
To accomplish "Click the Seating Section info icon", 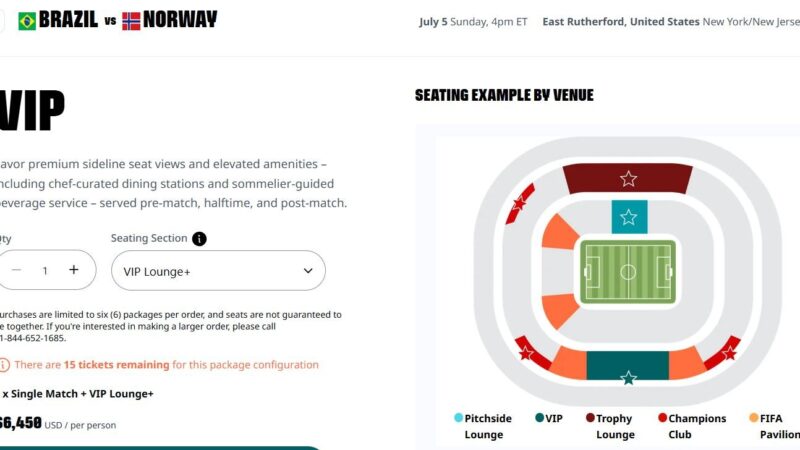I will [x=199, y=239].
